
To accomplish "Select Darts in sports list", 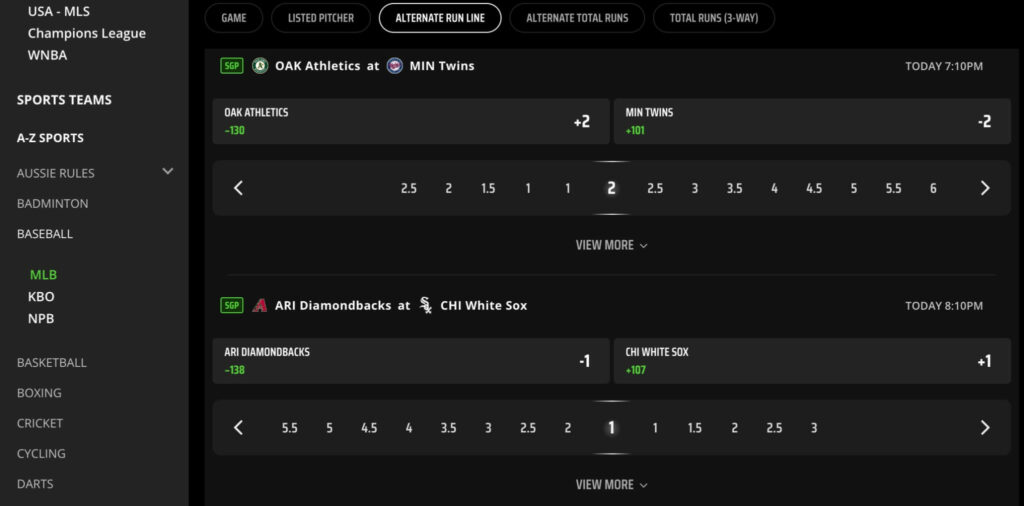I will (x=35, y=484).
